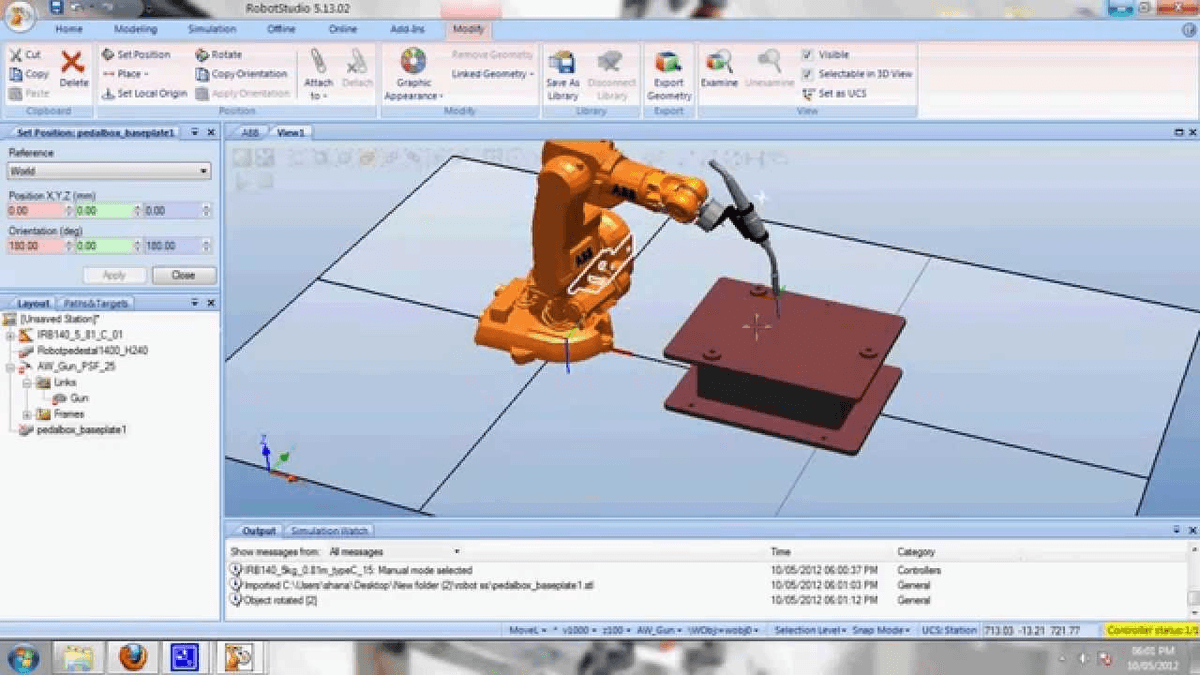Select pedalbox_baseplate1 in Layout tree
This screenshot has height=675, width=1200.
(81, 429)
